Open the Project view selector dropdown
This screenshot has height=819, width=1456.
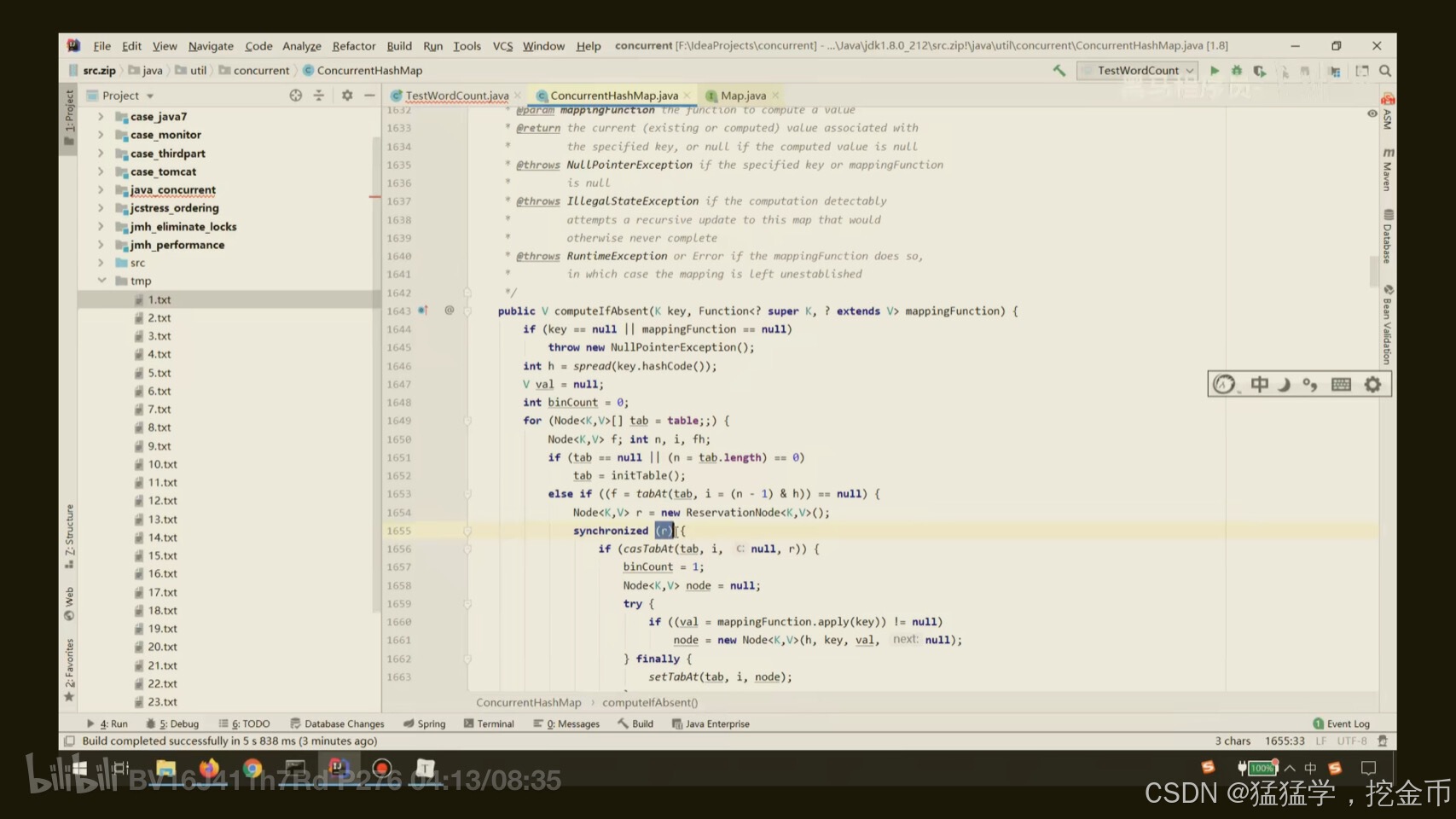pyautogui.click(x=128, y=96)
